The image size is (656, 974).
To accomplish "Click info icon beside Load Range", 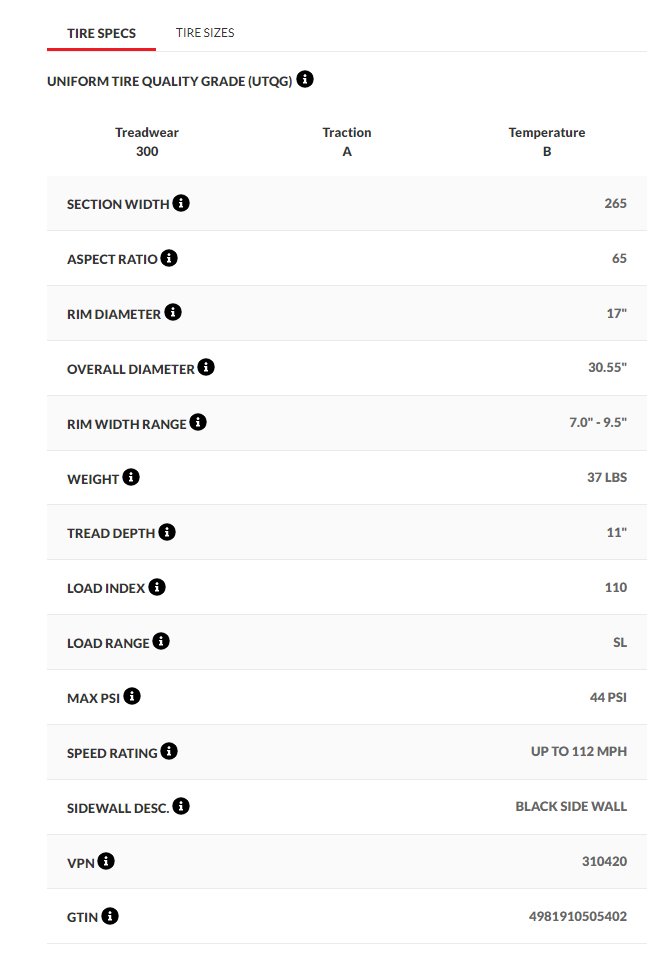I will click(x=161, y=641).
